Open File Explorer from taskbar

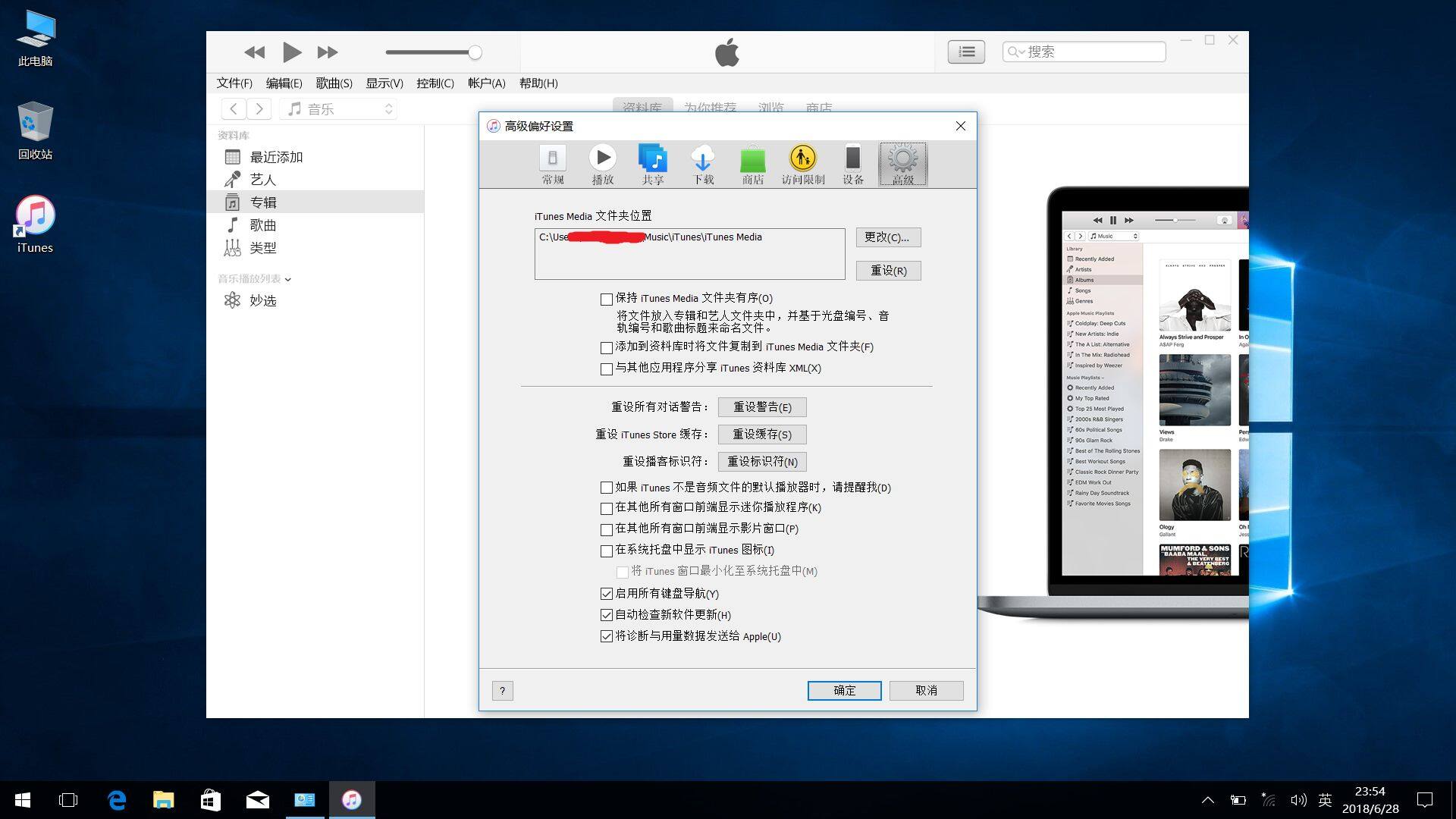coord(163,800)
